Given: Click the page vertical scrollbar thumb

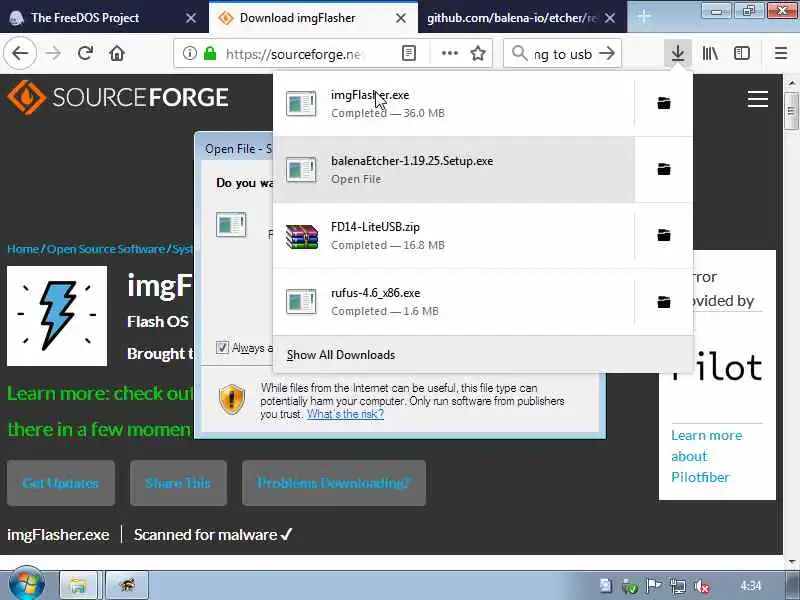Looking at the screenshot, I should (791, 110).
